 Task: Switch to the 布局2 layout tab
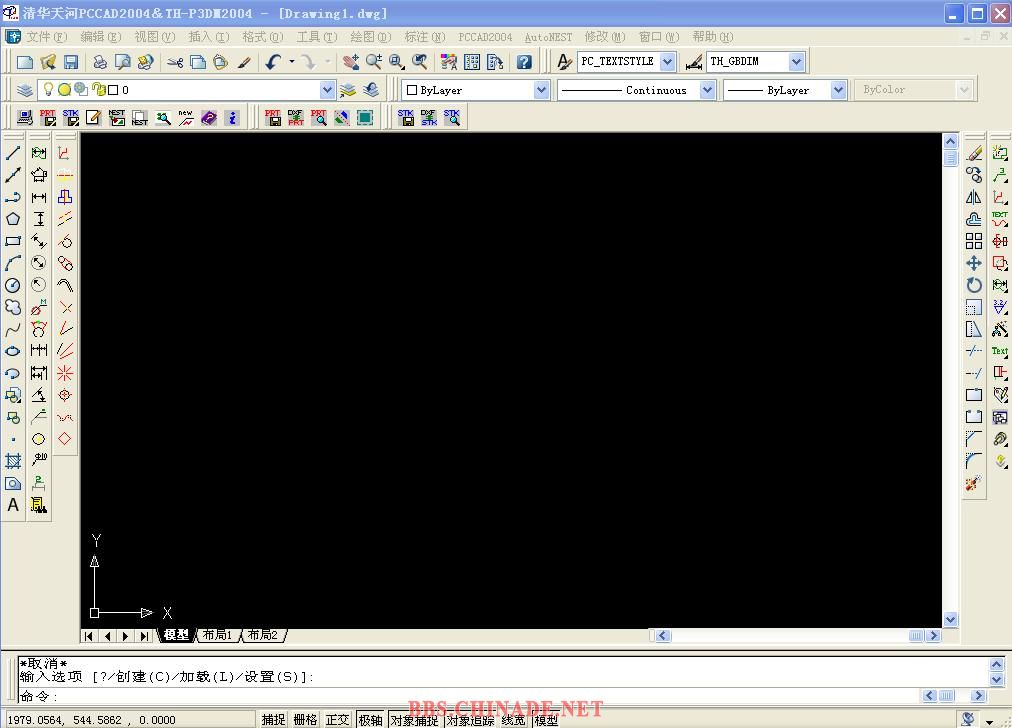coord(262,635)
